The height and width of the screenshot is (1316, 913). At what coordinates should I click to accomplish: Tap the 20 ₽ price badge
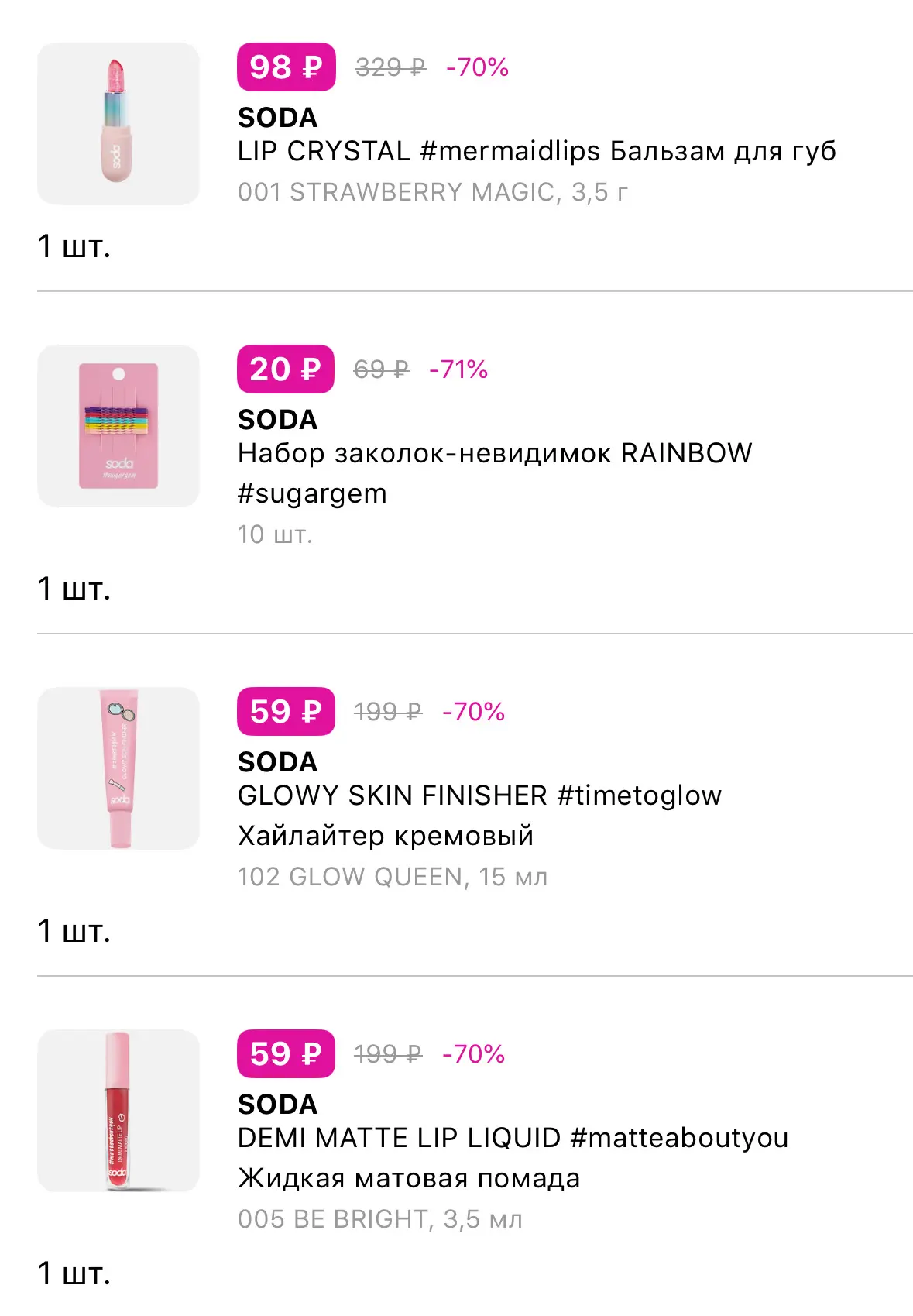point(286,369)
